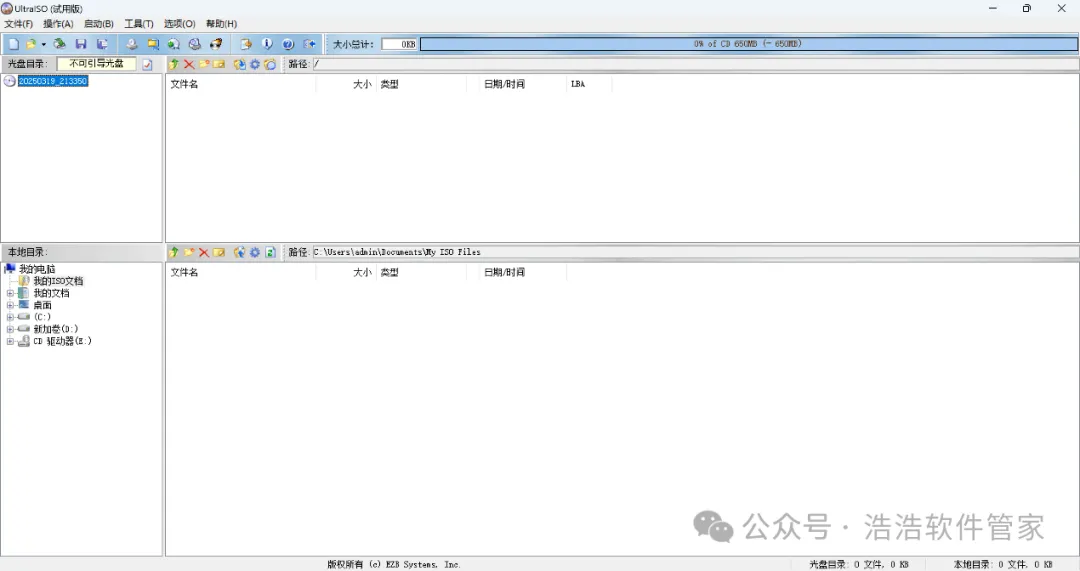Select CD 驱动器(E:) in local directory tree
The image size is (1080, 571).
pyautogui.click(x=63, y=341)
